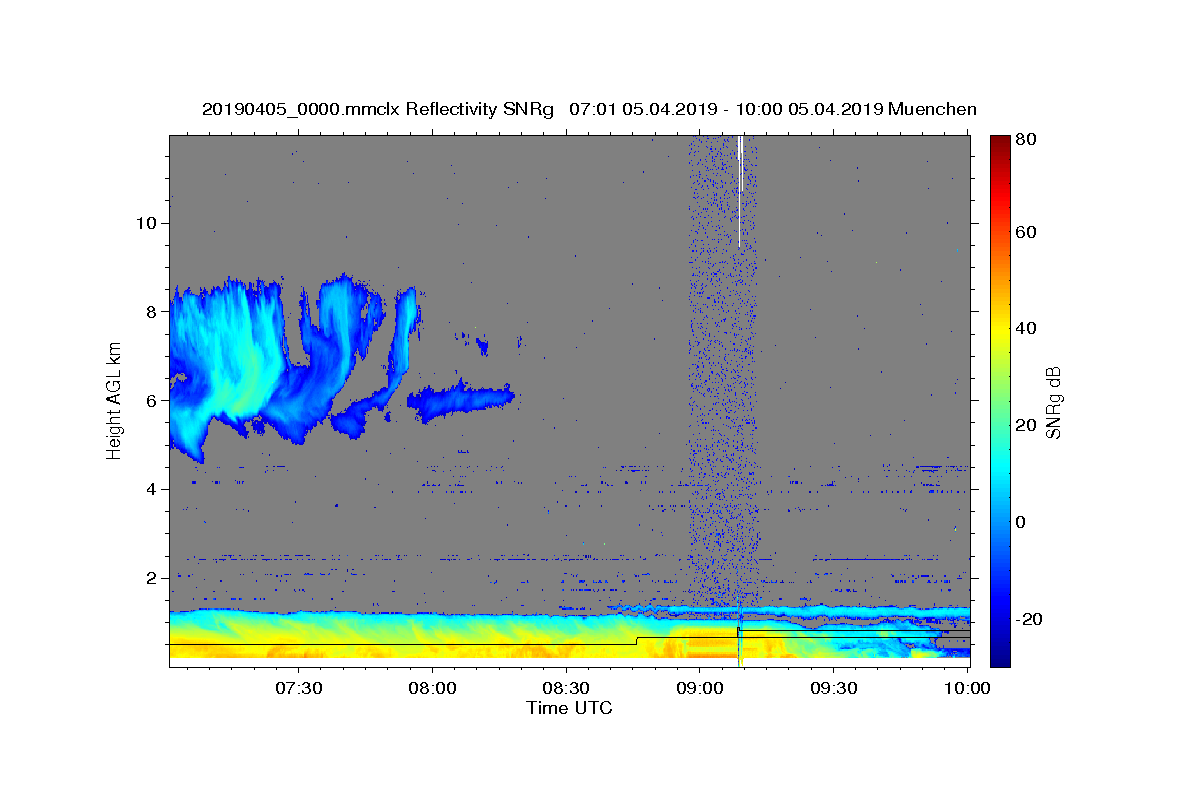Viewport: 1200px width, 800px height.
Task: Click the plot title mentioning Muenchen
Action: (x=589, y=109)
